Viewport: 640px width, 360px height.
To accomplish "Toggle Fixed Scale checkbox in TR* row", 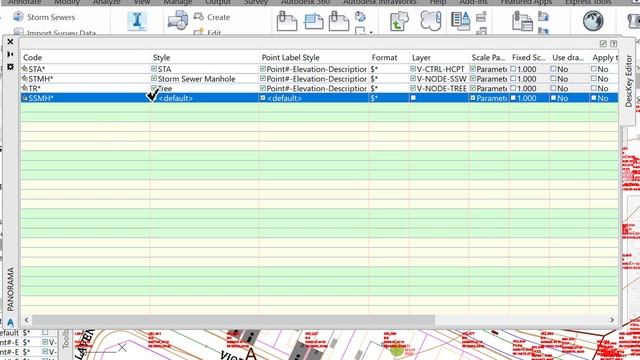I will click(513, 88).
